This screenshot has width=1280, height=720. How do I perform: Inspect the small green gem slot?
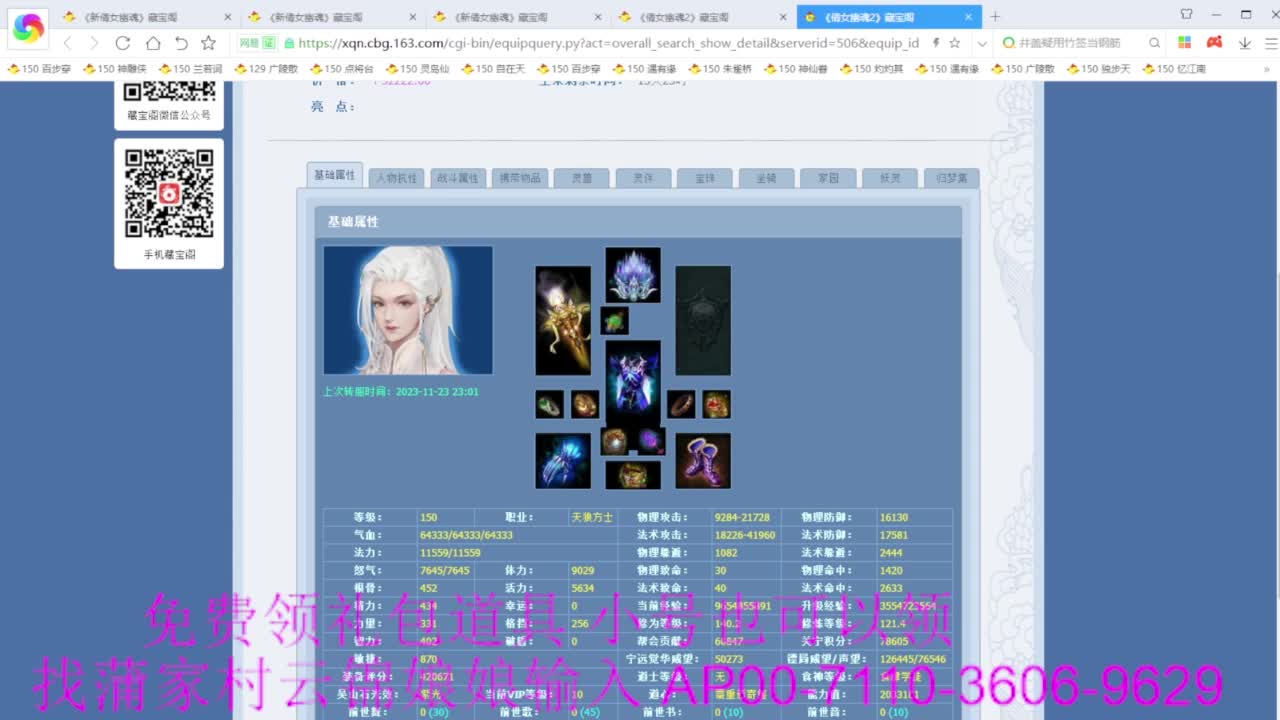pos(614,321)
